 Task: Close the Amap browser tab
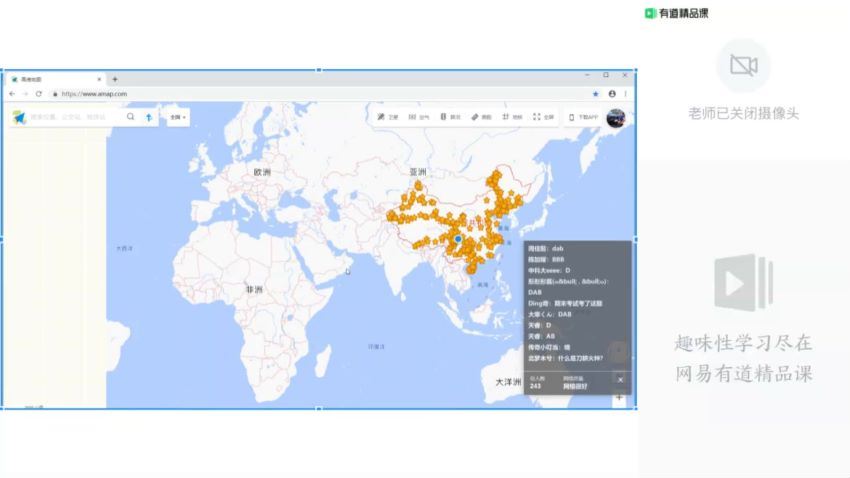99,79
